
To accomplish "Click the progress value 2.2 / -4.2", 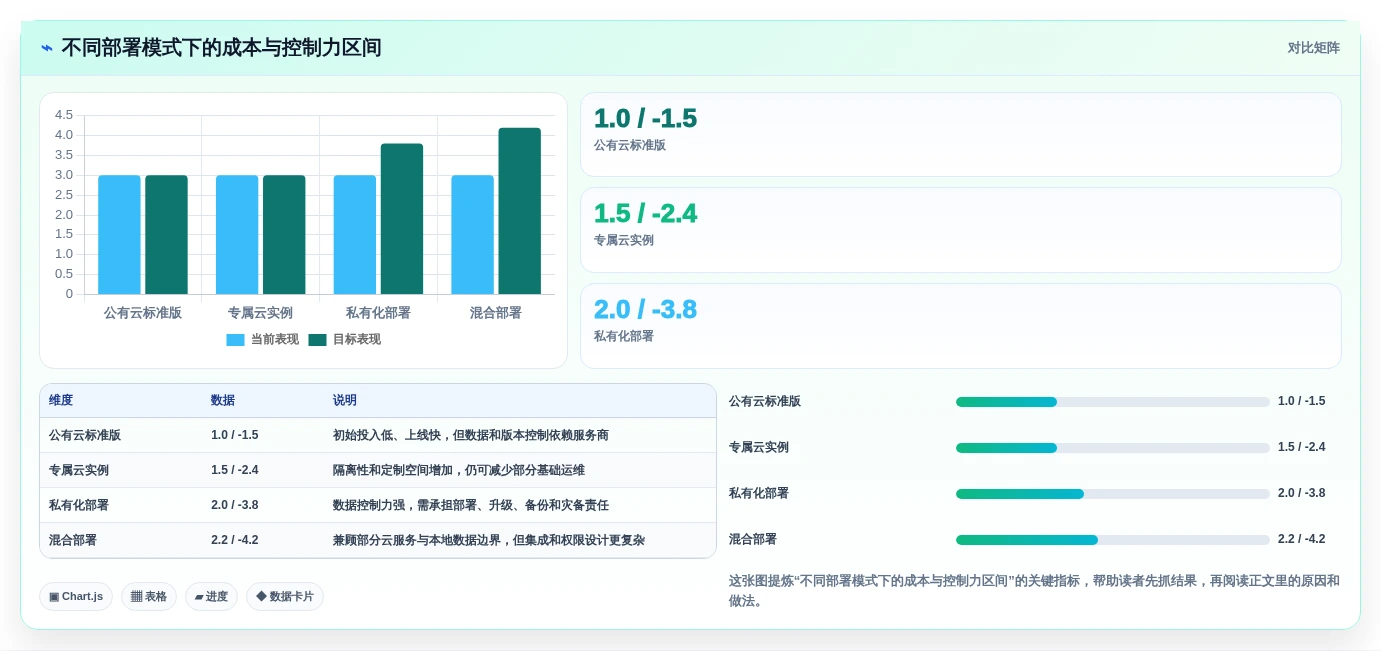I will click(1301, 539).
